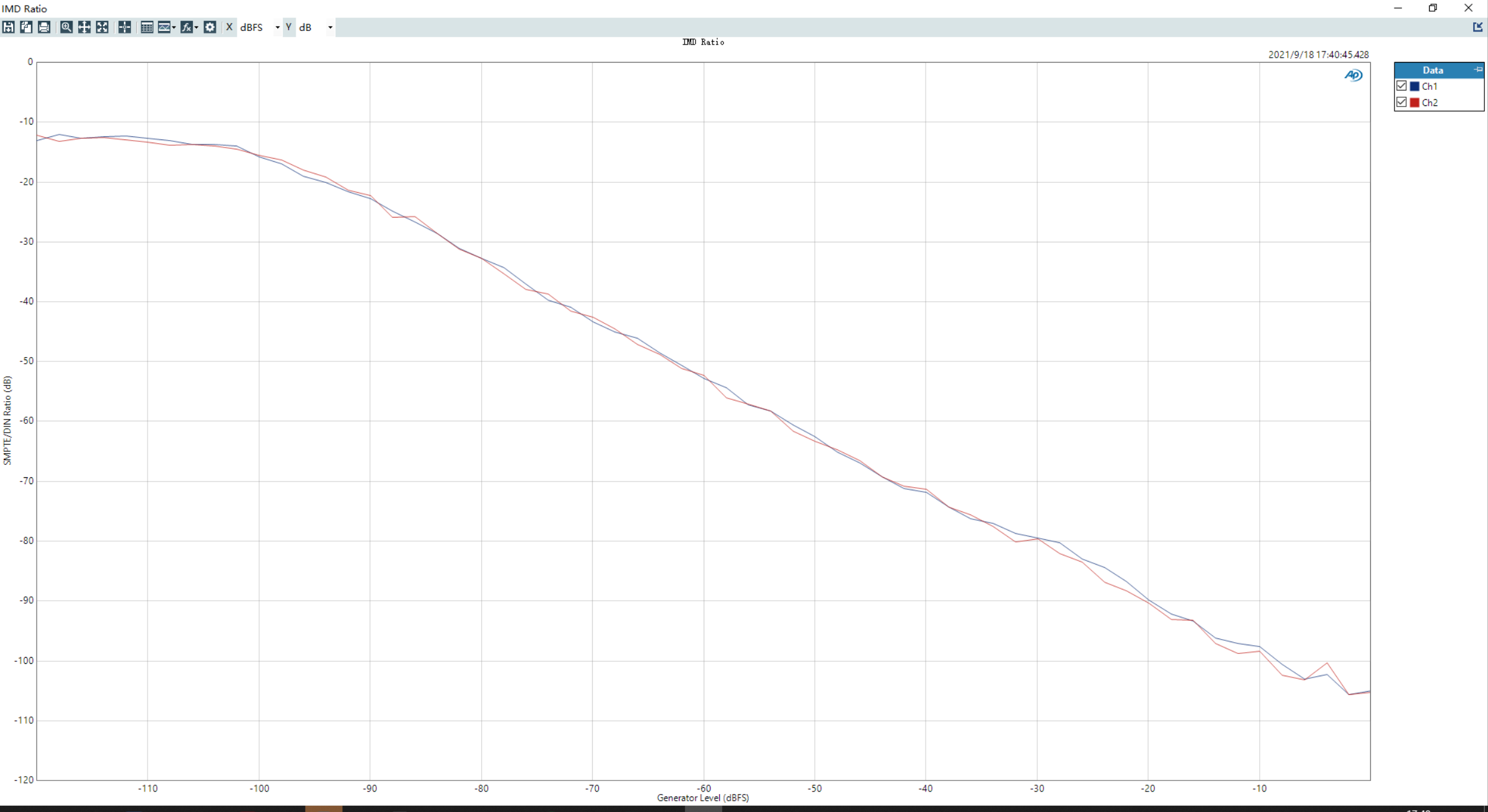Click X axis label button in toolbar
The height and width of the screenshot is (812, 1488).
[x=229, y=27]
